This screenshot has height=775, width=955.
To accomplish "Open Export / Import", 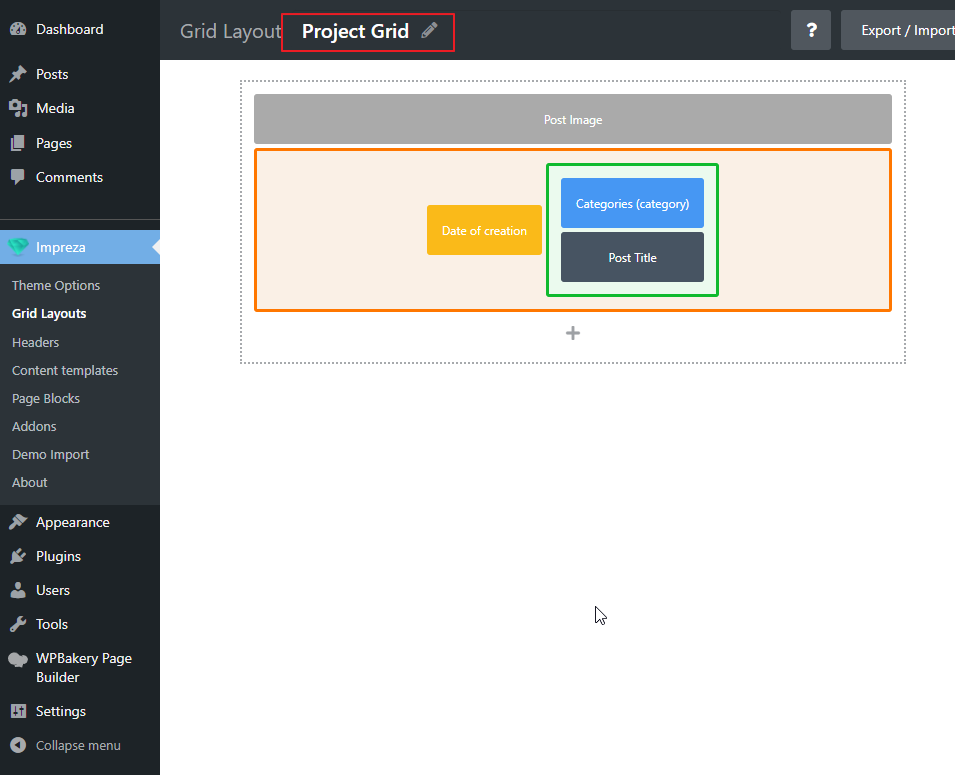I will coord(898,30).
